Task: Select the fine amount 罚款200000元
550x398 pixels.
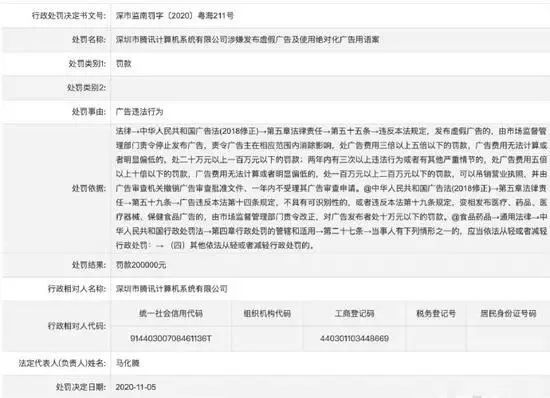Action: click(x=141, y=265)
